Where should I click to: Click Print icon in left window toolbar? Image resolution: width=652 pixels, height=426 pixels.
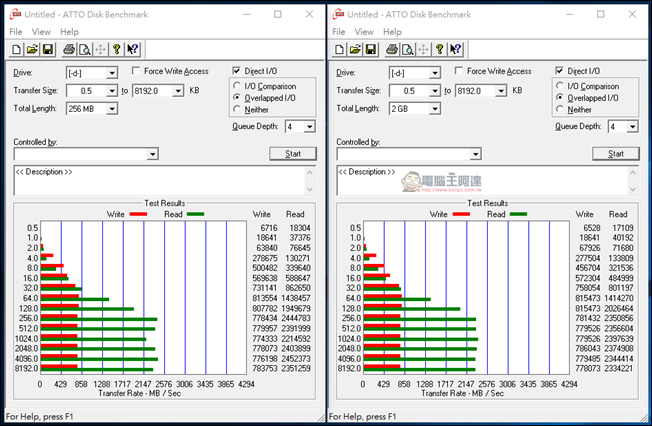tap(69, 50)
